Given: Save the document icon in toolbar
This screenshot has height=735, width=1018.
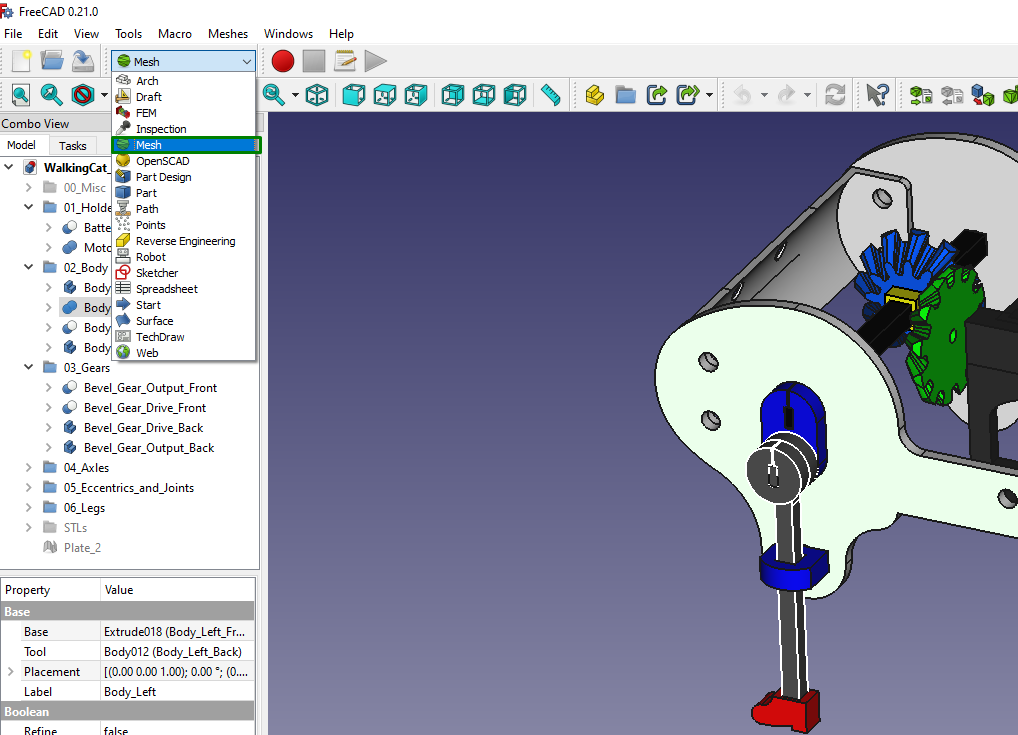Looking at the screenshot, I should pos(83,61).
